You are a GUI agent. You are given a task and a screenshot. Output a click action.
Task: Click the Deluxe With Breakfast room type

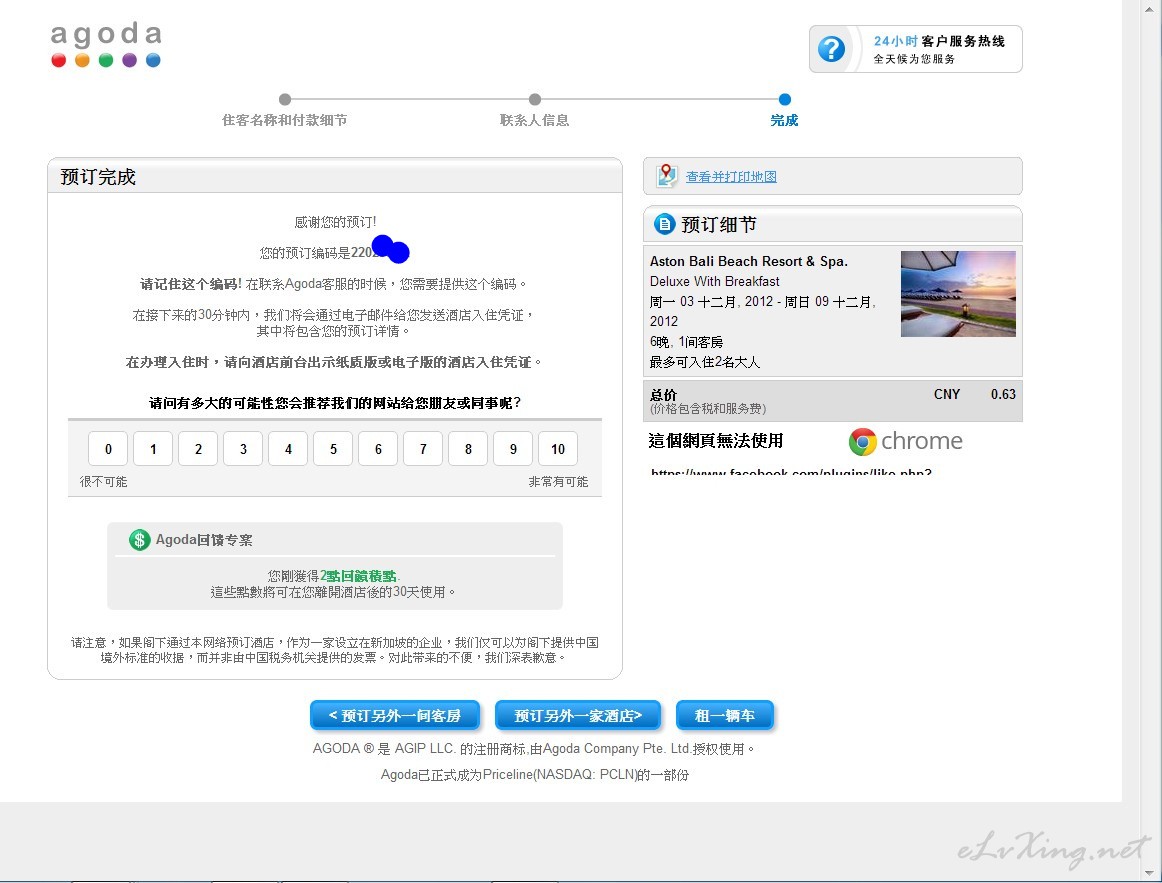click(714, 281)
